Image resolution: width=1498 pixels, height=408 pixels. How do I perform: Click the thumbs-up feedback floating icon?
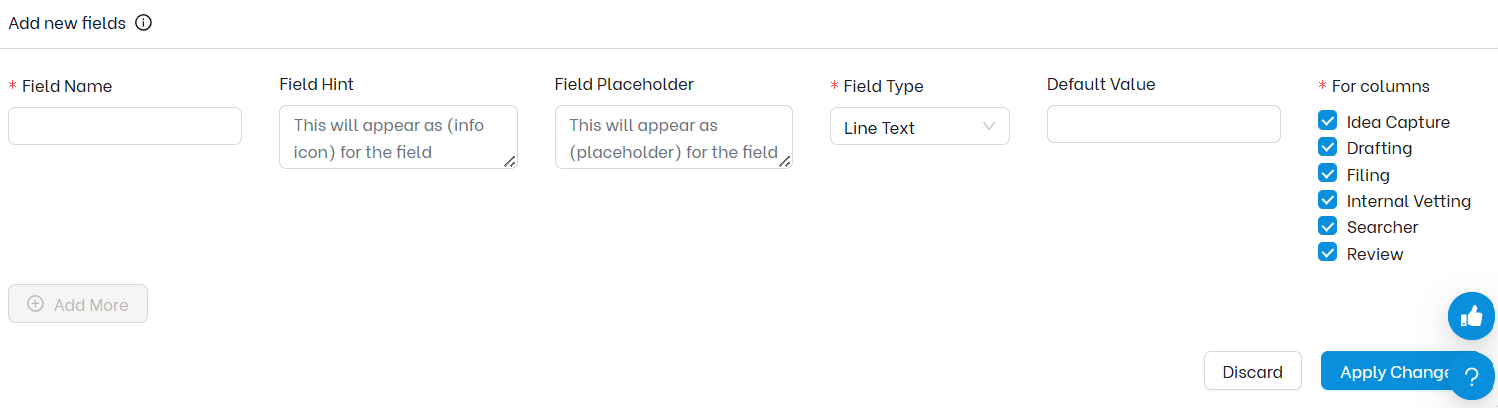[1471, 316]
